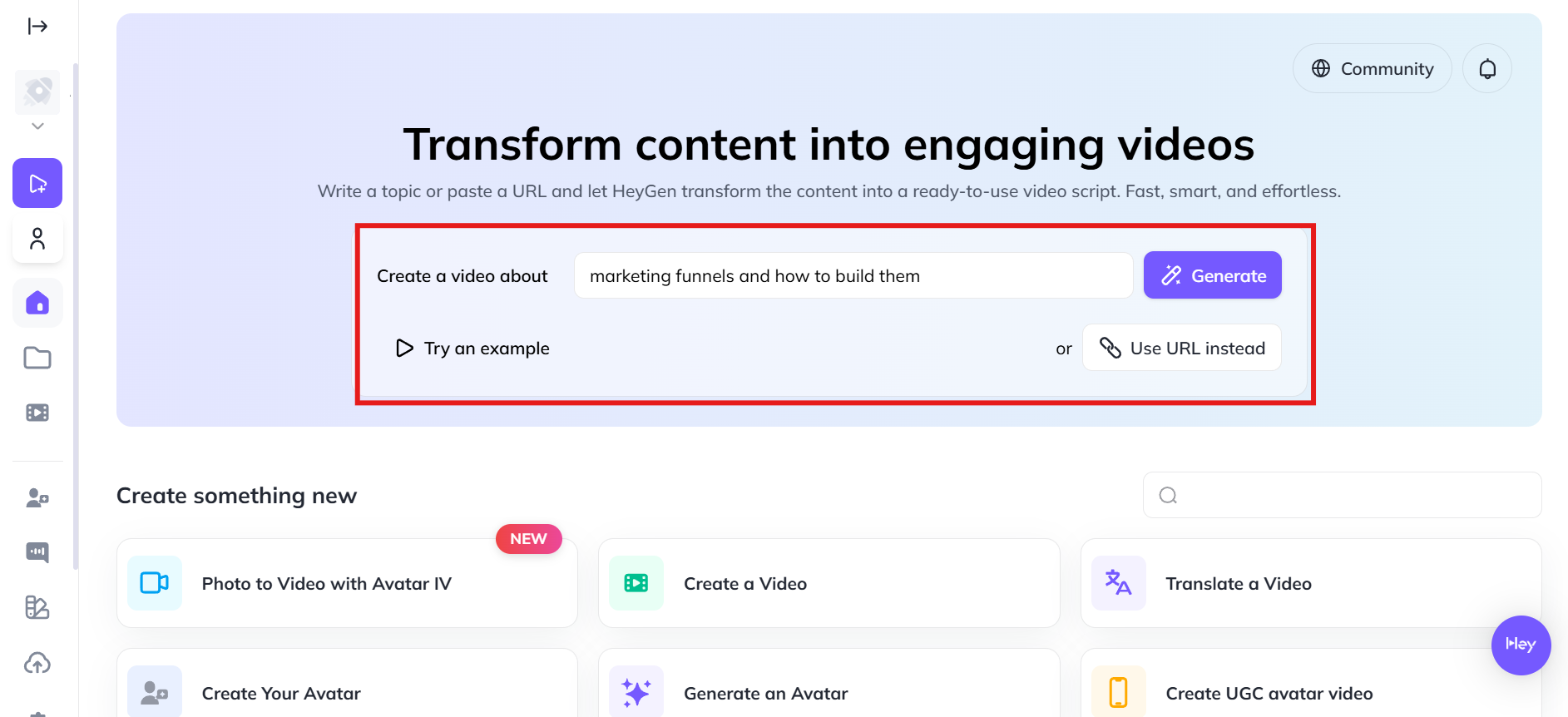Expand the collapsed left sidebar

tap(37, 27)
